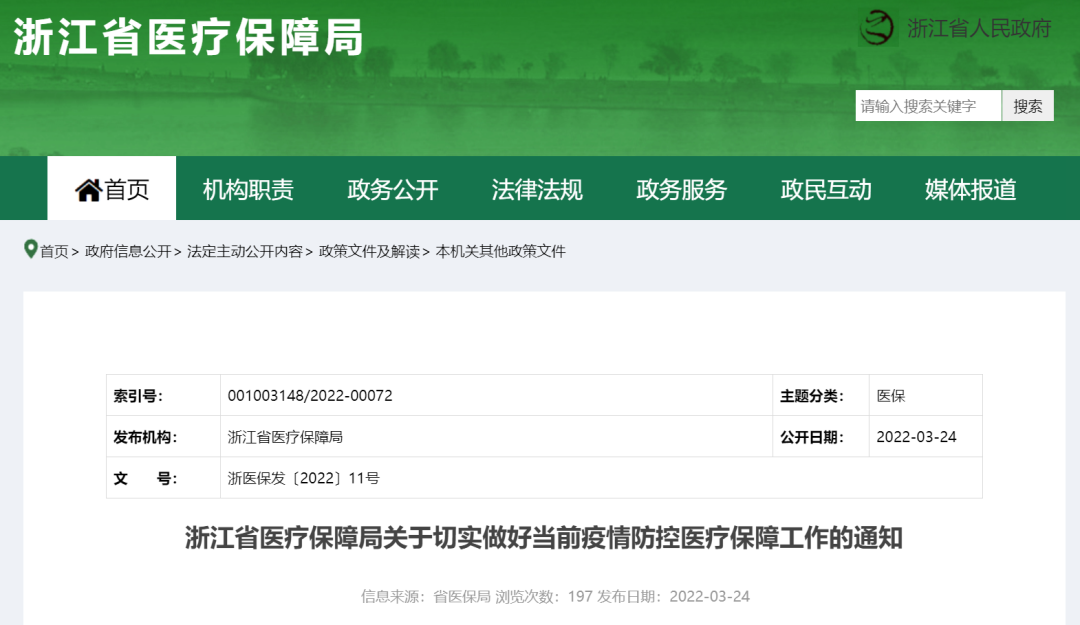Click document number 浙医保发〔2022〕11号
This screenshot has height=625, width=1080.
coord(304,478)
